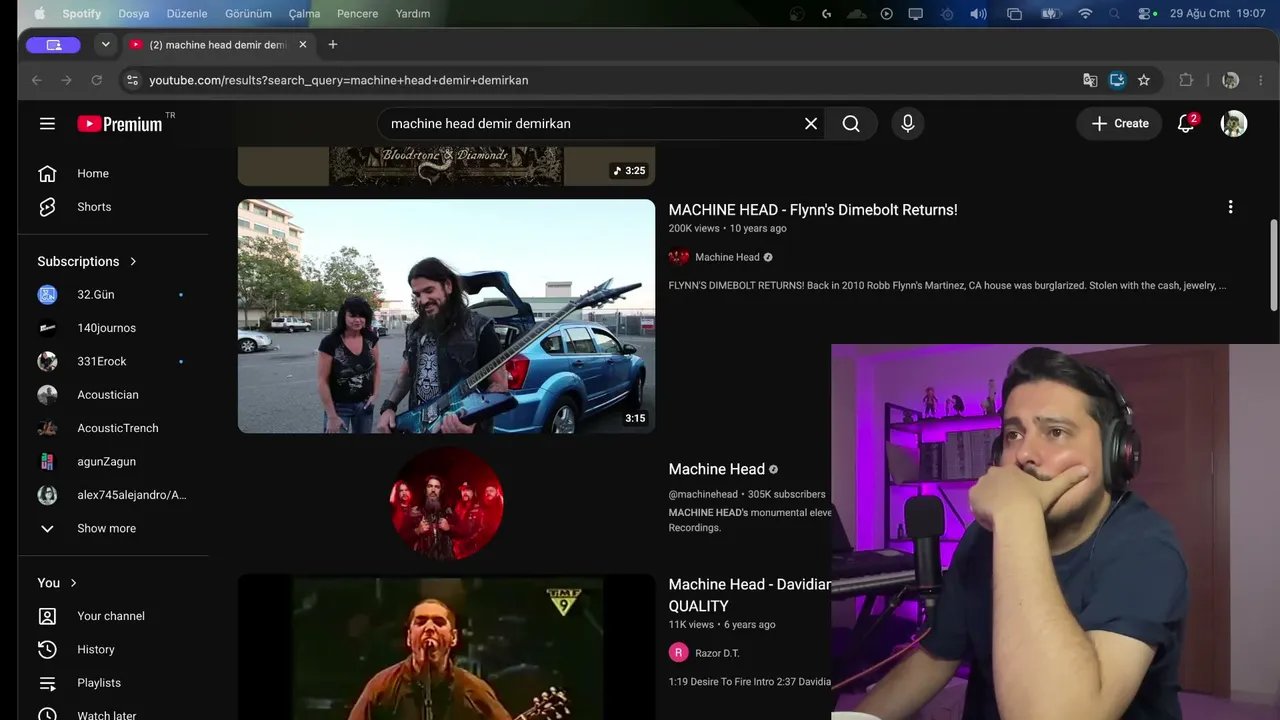The height and width of the screenshot is (720, 1280).
Task: Open Machine Head channel under Dimebolt video
Action: 727,257
